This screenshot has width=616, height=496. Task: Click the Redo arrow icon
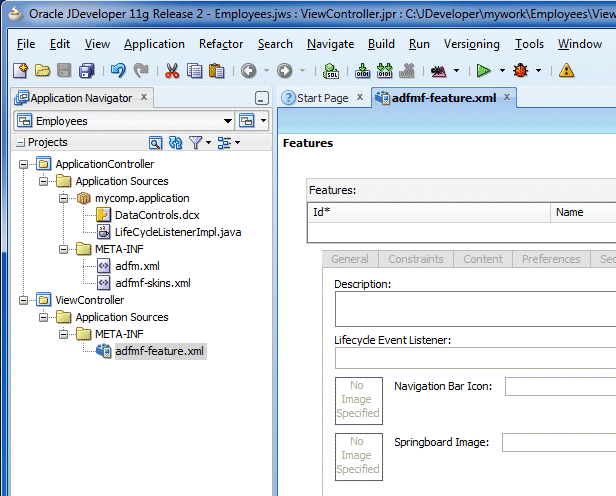(141, 71)
